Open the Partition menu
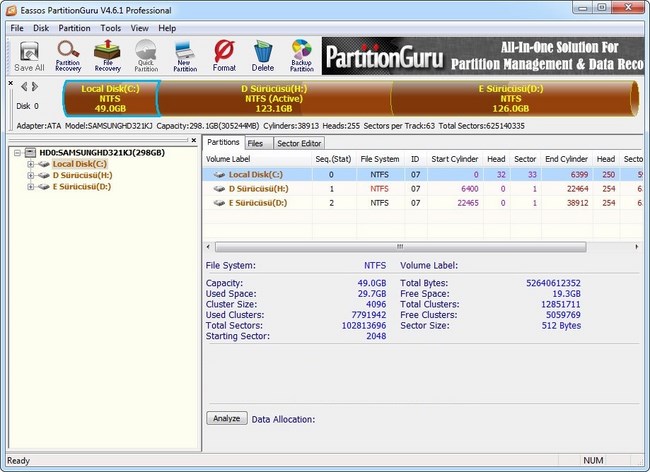The image size is (650, 472). [74, 28]
